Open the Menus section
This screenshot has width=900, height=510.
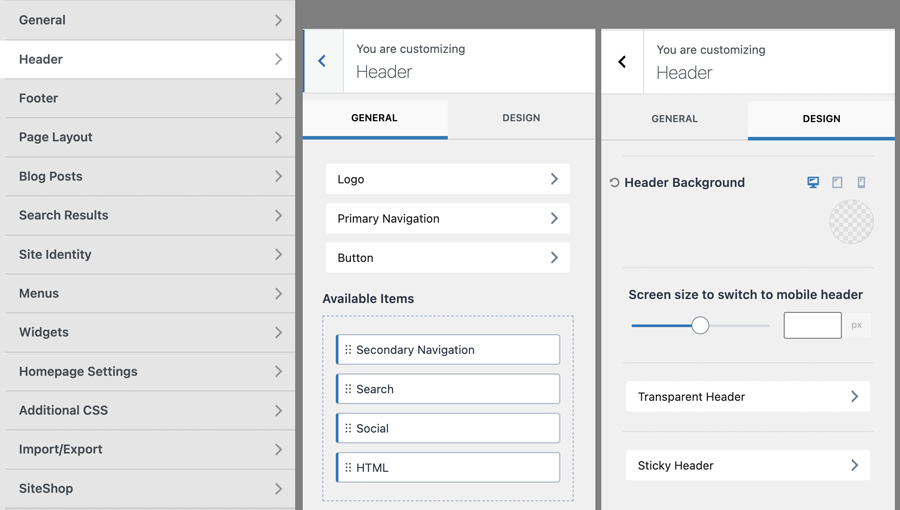[x=149, y=293]
